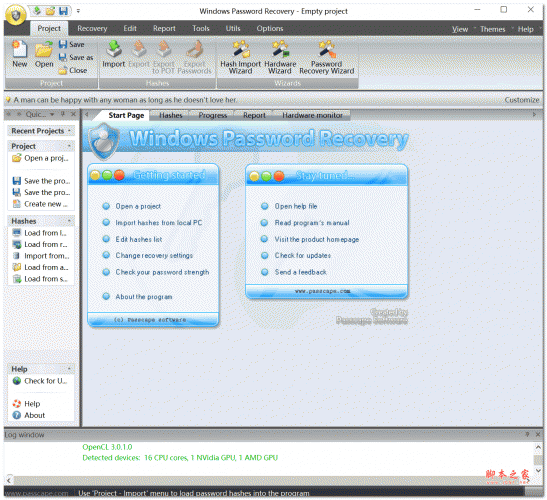
Task: Open the View dropdown menu
Action: point(460,29)
